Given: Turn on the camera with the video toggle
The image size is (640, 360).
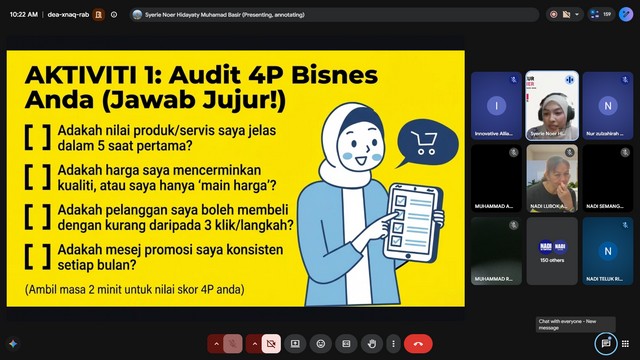Looking at the screenshot, I should tap(271, 344).
